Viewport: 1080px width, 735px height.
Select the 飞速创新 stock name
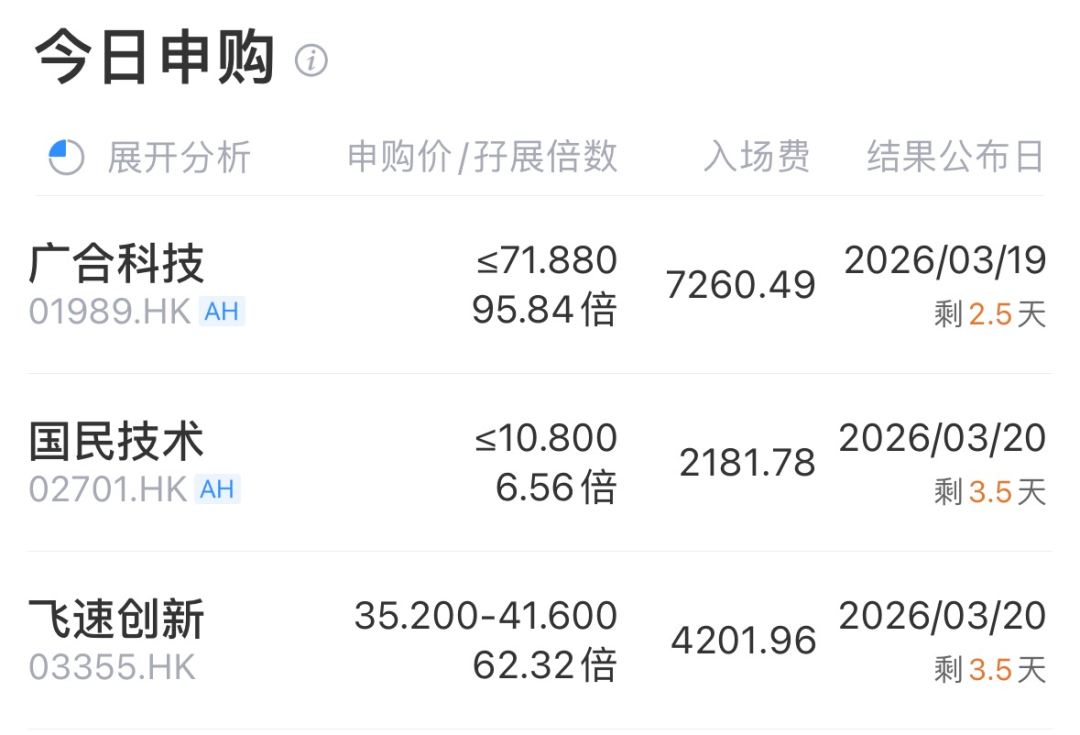pyautogui.click(x=115, y=619)
